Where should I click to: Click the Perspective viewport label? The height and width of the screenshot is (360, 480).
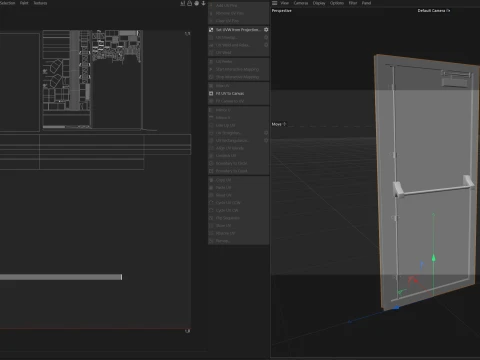tap(282, 11)
